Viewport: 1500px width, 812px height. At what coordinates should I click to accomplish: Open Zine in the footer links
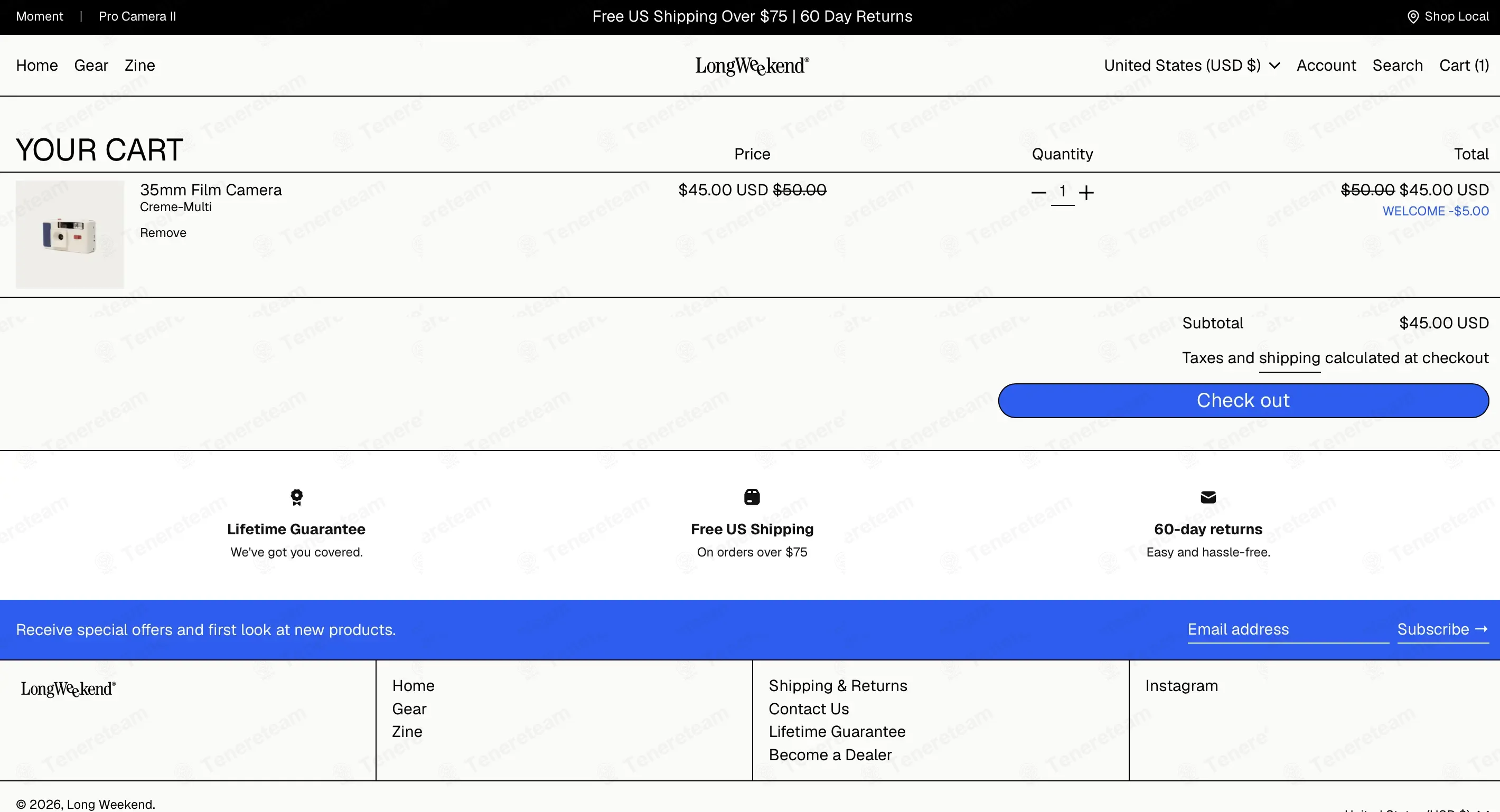click(407, 732)
